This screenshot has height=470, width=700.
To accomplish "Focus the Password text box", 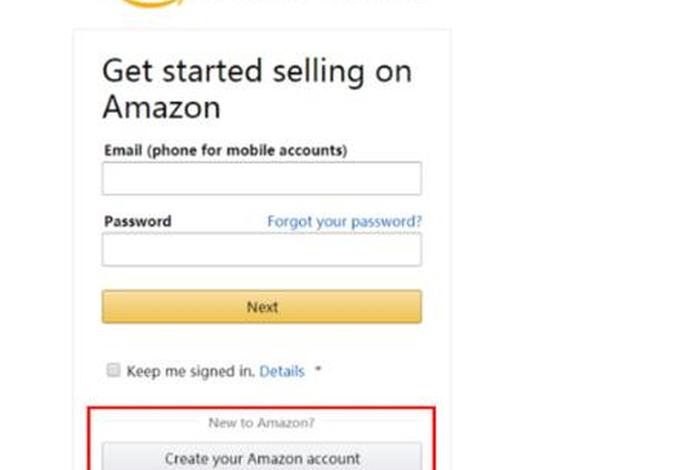I will click(261, 250).
